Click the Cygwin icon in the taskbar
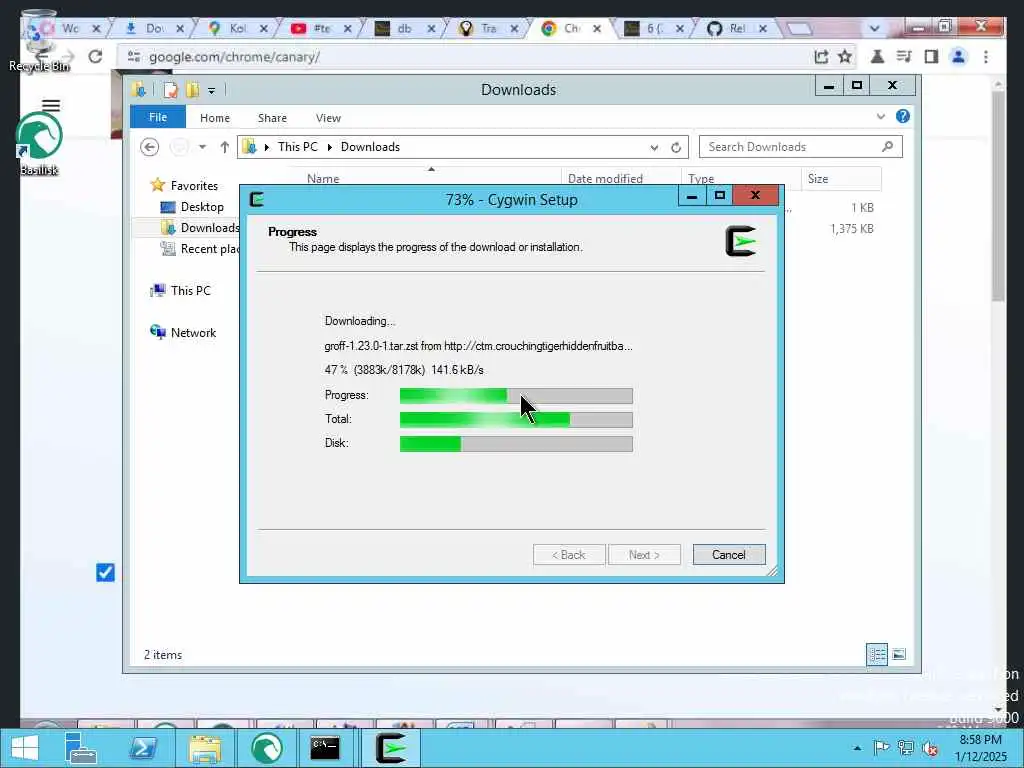The width and height of the screenshot is (1024, 768). (391, 748)
